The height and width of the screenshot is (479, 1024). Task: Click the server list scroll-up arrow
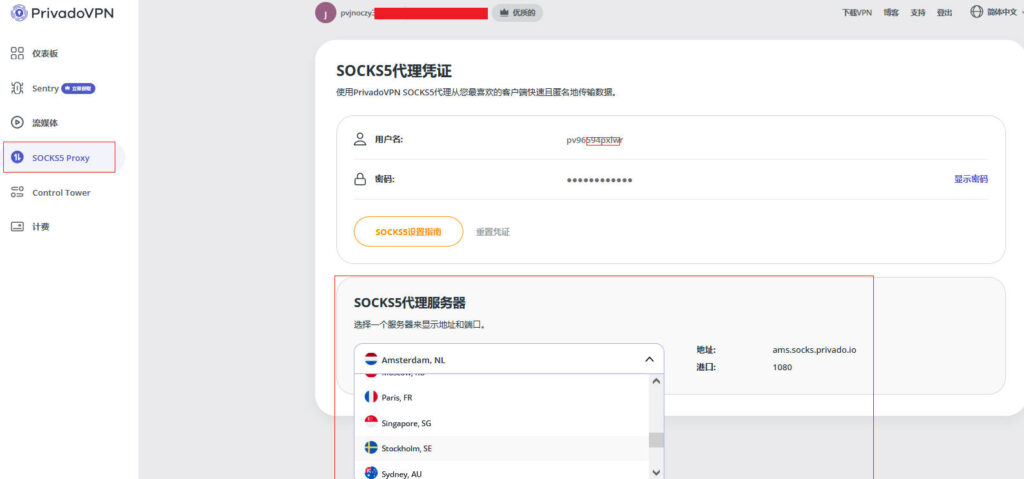tap(656, 381)
